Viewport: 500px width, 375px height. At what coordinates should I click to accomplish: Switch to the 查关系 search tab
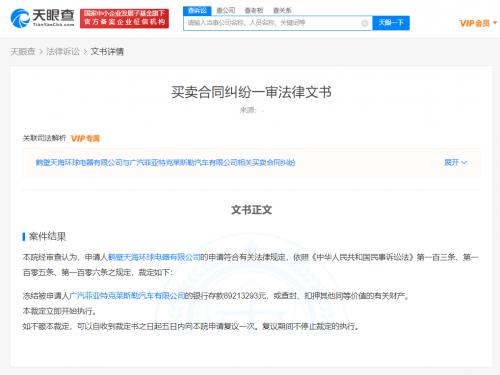[282, 11]
